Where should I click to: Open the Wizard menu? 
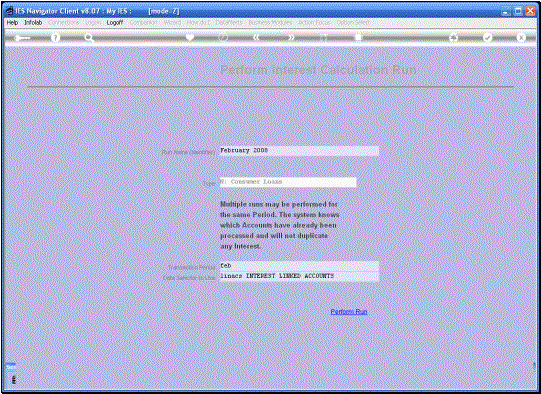[172, 22]
